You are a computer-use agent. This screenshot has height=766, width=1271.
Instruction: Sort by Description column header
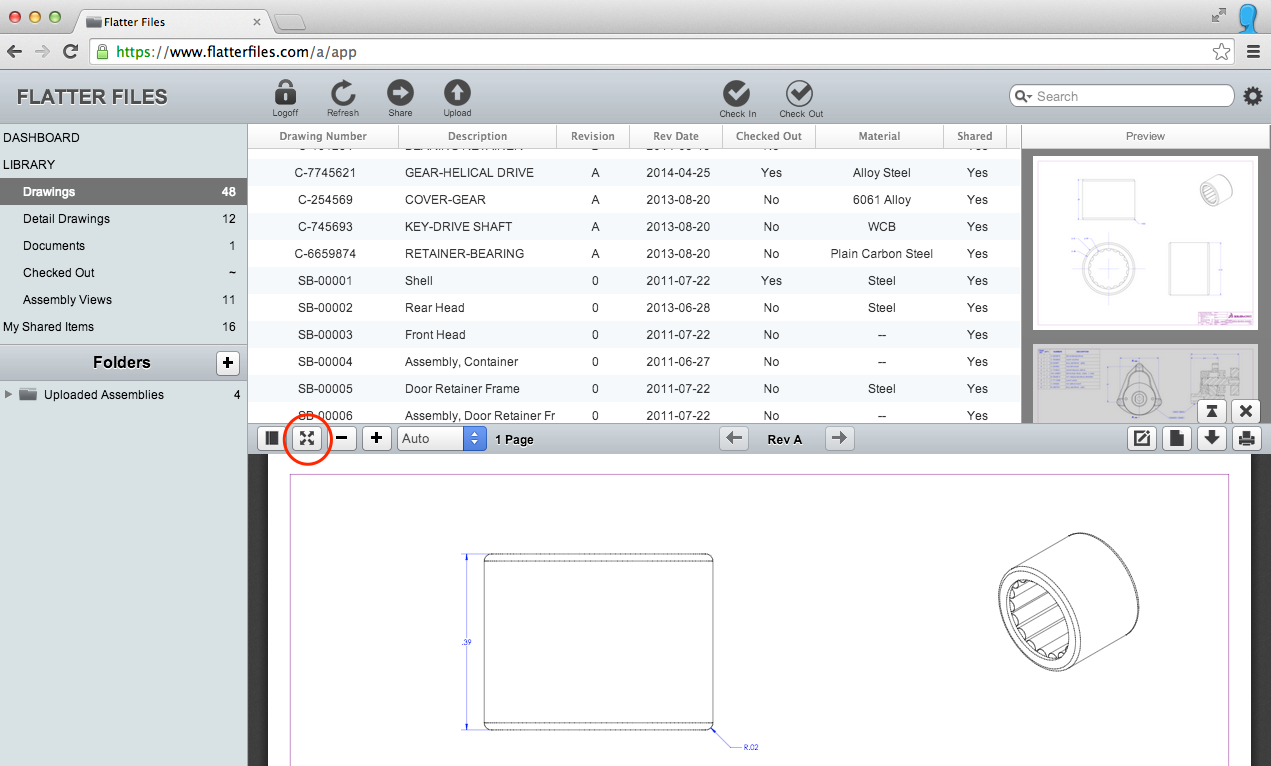[477, 136]
